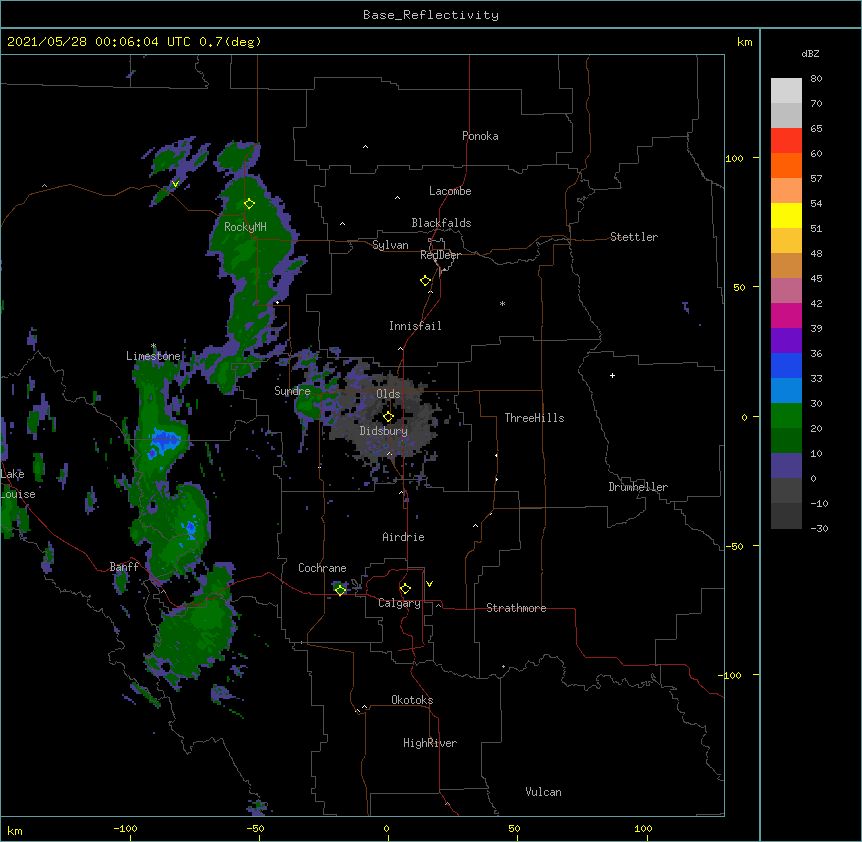Click the yellow diamond marker below Cochrane

coord(340,590)
